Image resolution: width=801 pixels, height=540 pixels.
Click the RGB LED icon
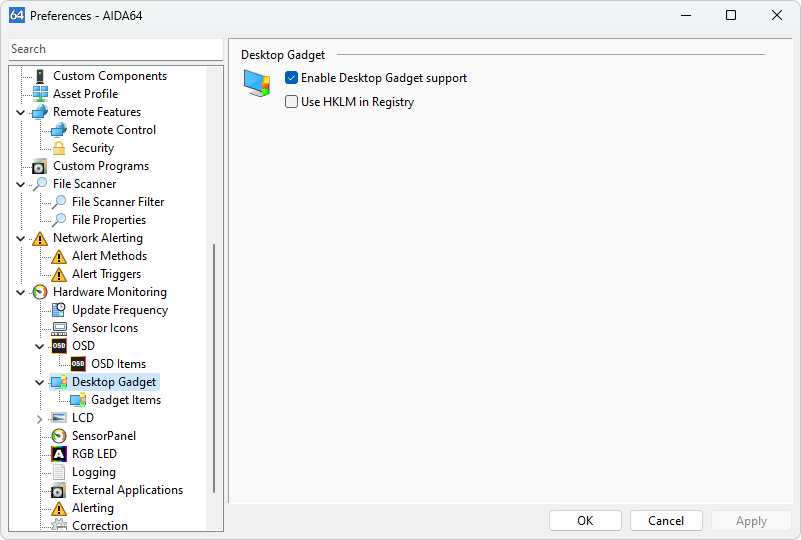(x=59, y=454)
